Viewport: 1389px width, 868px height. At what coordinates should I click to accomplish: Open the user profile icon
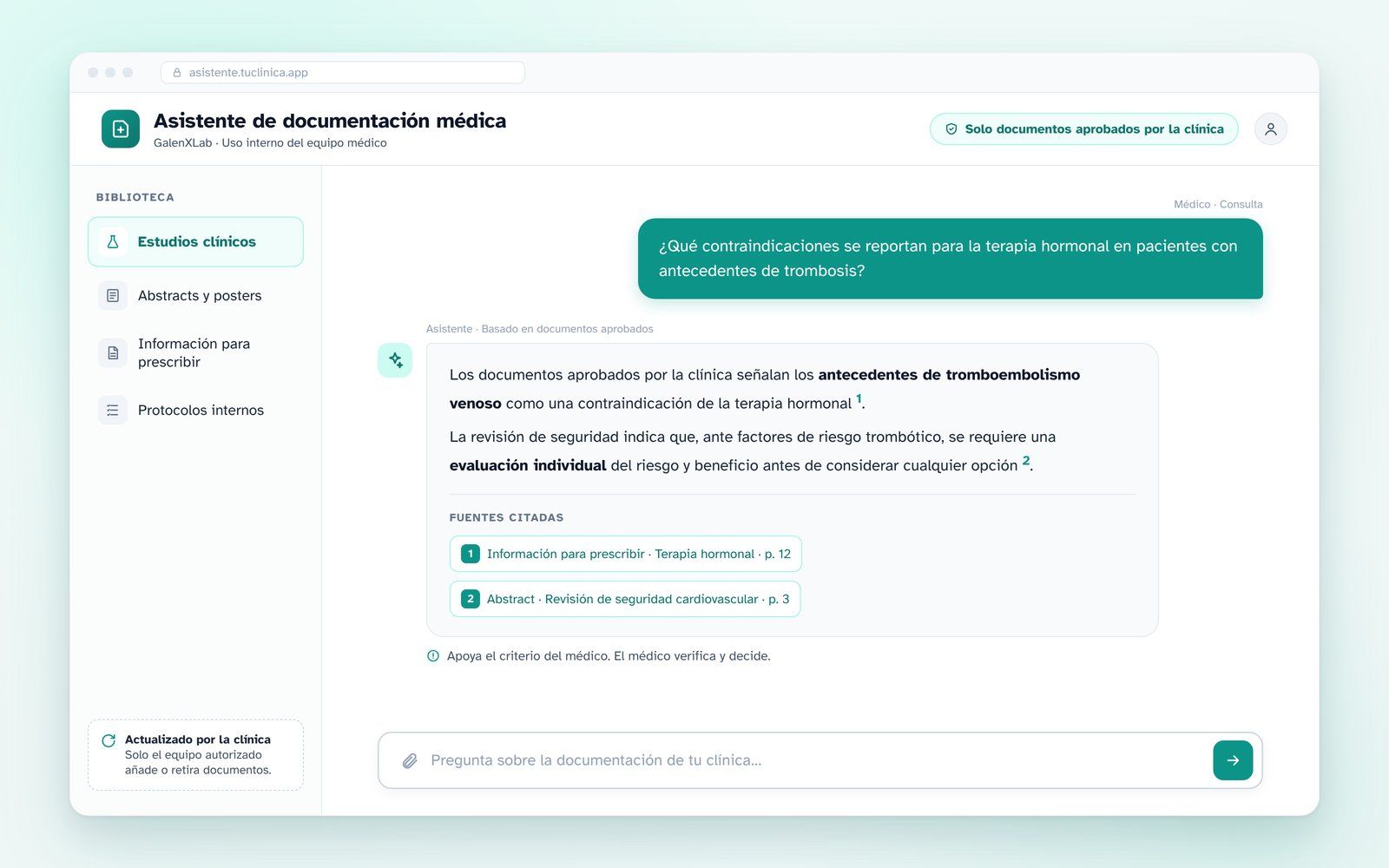tap(1270, 128)
